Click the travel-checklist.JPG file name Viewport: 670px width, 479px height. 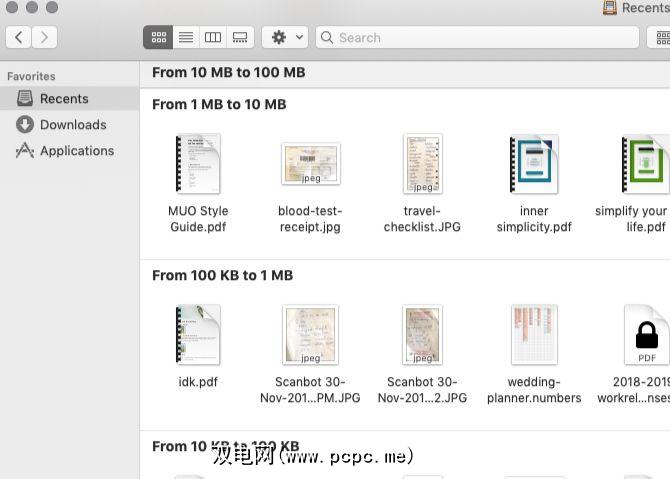(x=422, y=219)
